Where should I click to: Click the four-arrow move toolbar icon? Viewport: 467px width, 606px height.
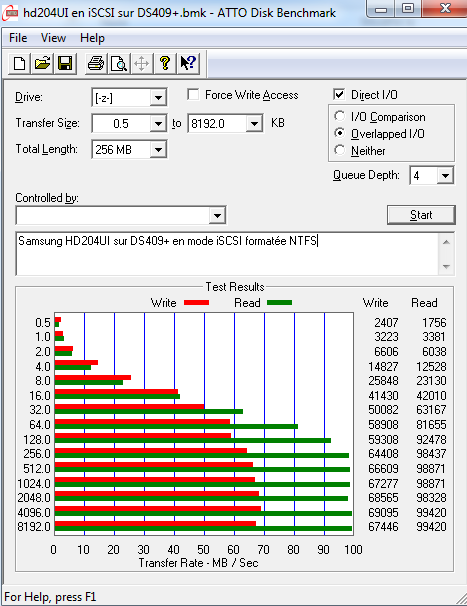tap(141, 63)
